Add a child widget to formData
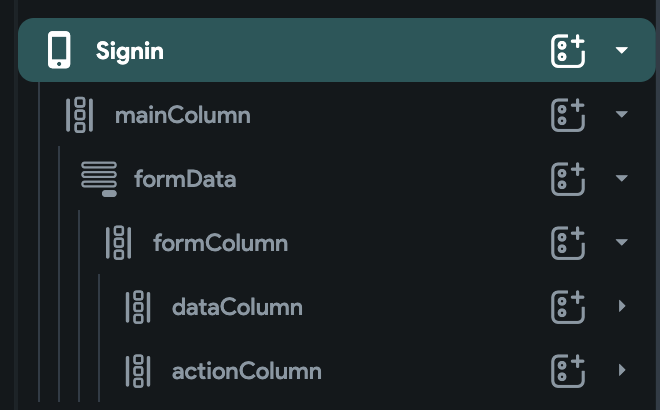660x410 pixels. pos(568,179)
